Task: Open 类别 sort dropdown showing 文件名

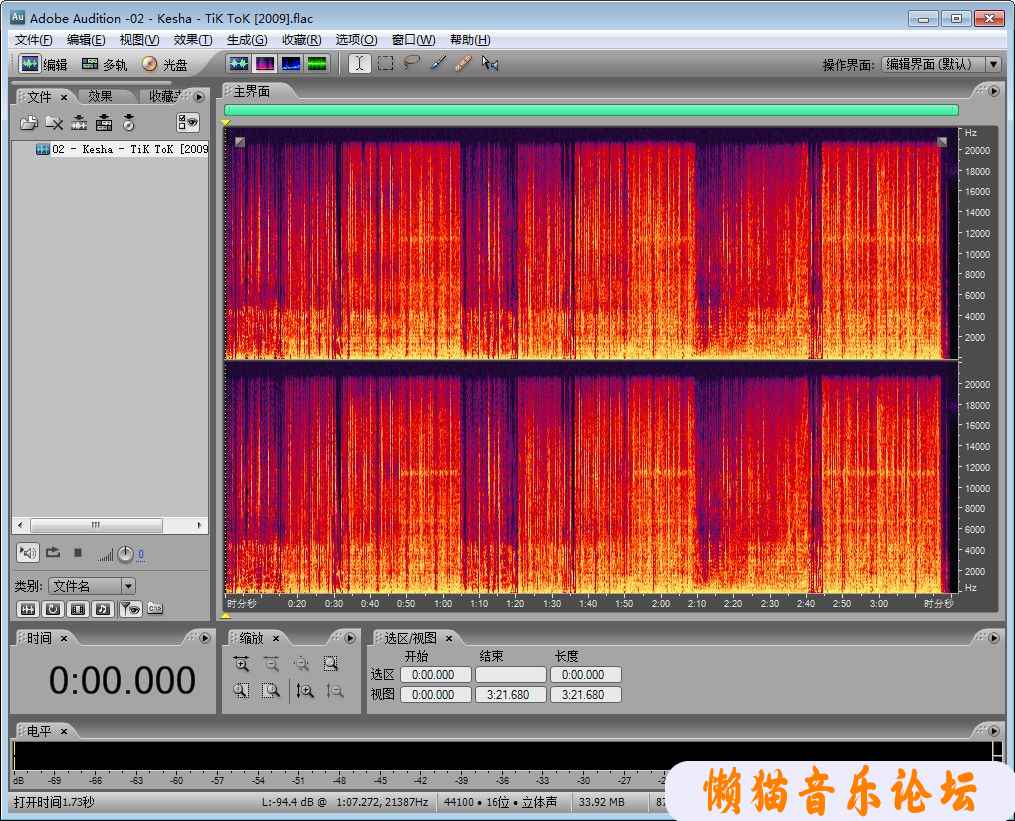Action: 92,586
